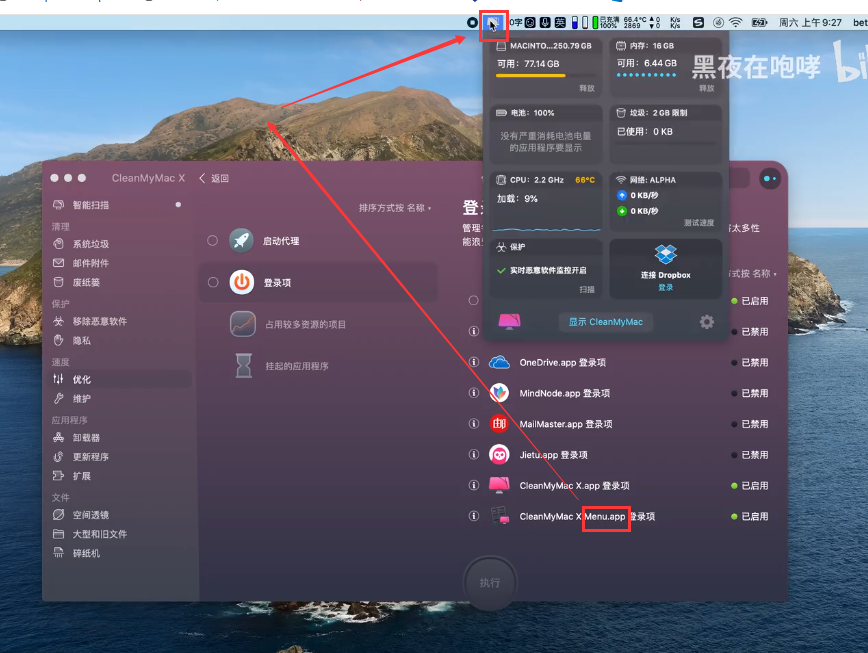Open the 空间透镜 module
This screenshot has width=868, height=653.
click(90, 515)
